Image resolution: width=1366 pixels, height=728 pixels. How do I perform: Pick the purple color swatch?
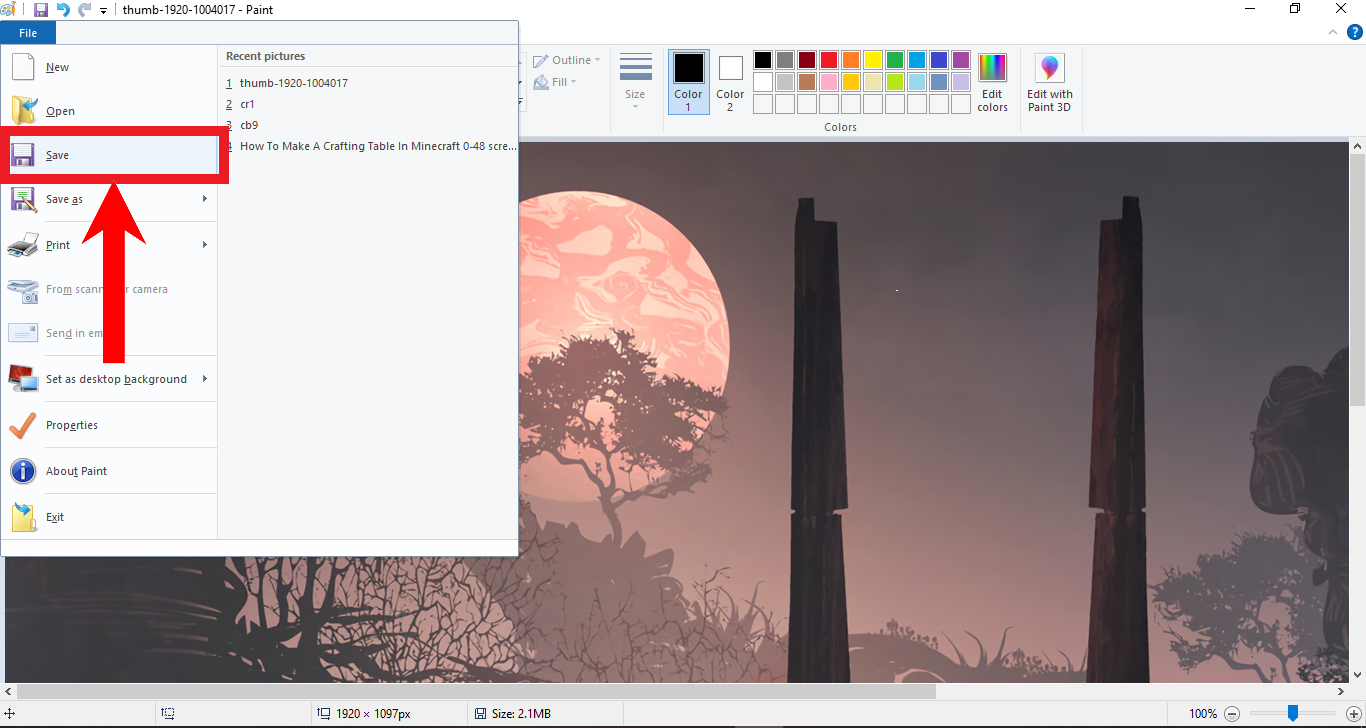coord(961,60)
